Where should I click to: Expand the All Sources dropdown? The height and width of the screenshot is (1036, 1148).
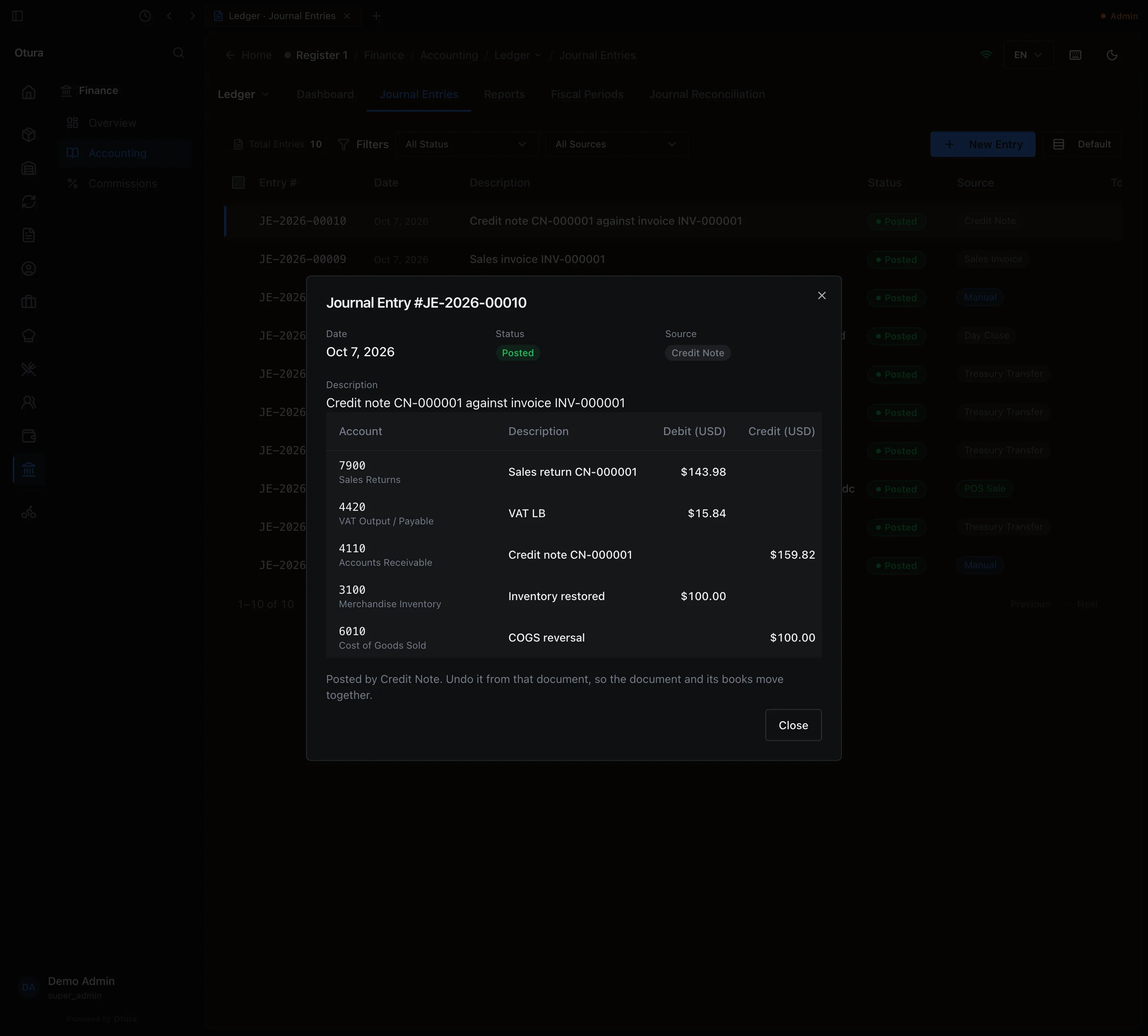[616, 145]
